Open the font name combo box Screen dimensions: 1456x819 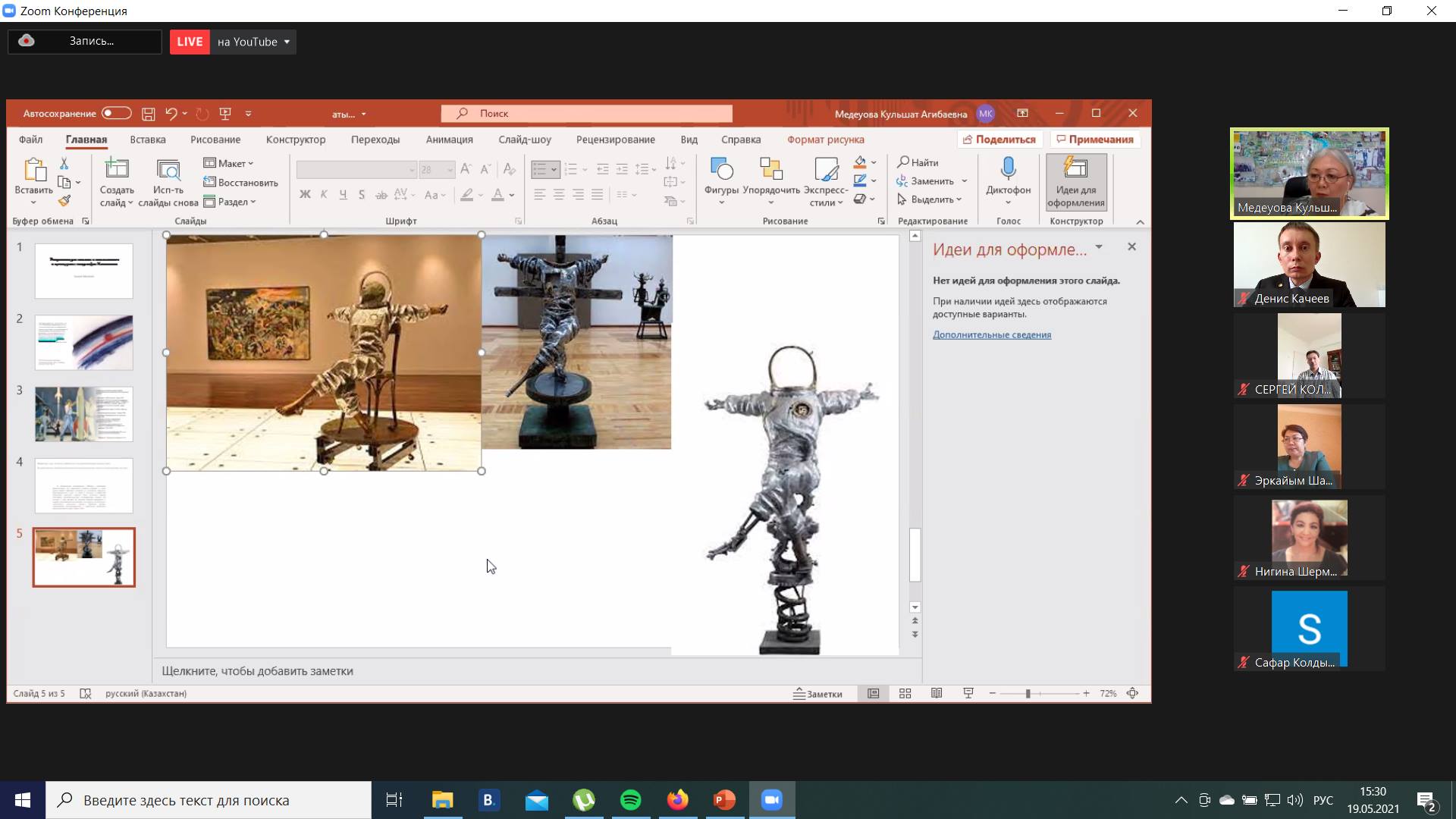click(356, 170)
